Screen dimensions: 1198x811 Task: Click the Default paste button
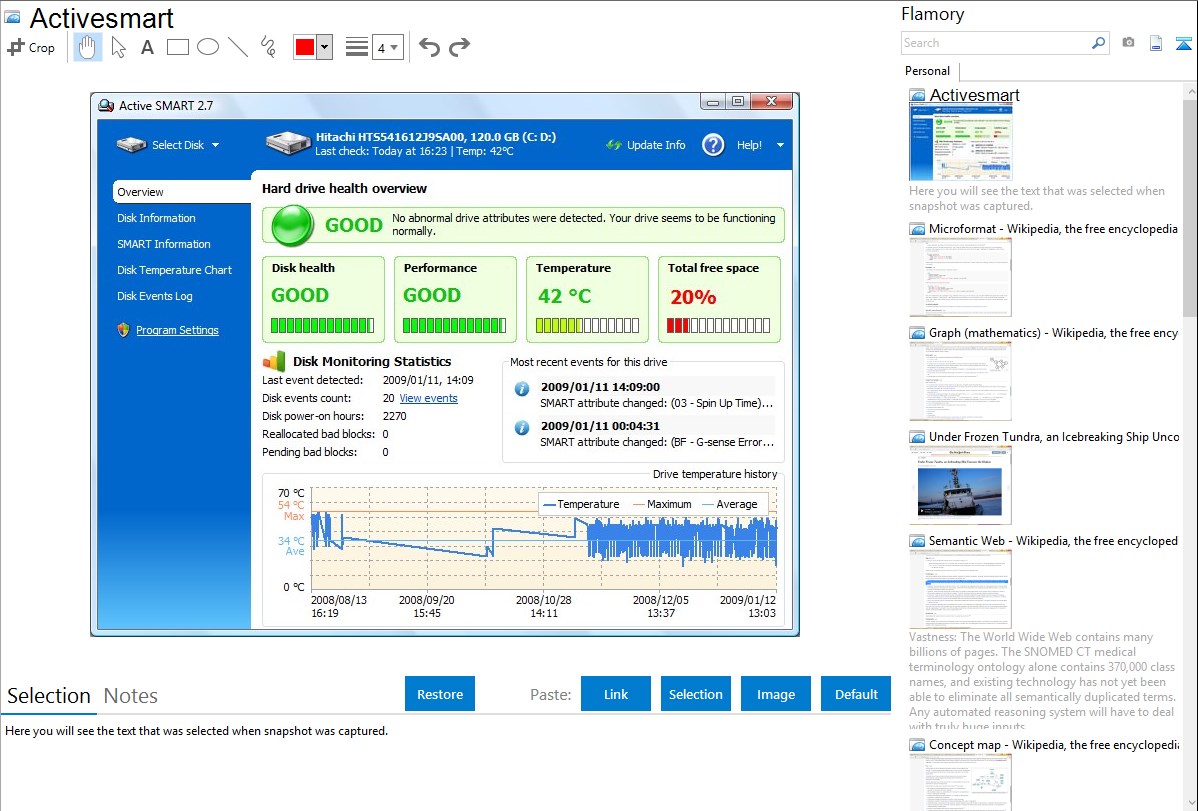tap(856, 694)
